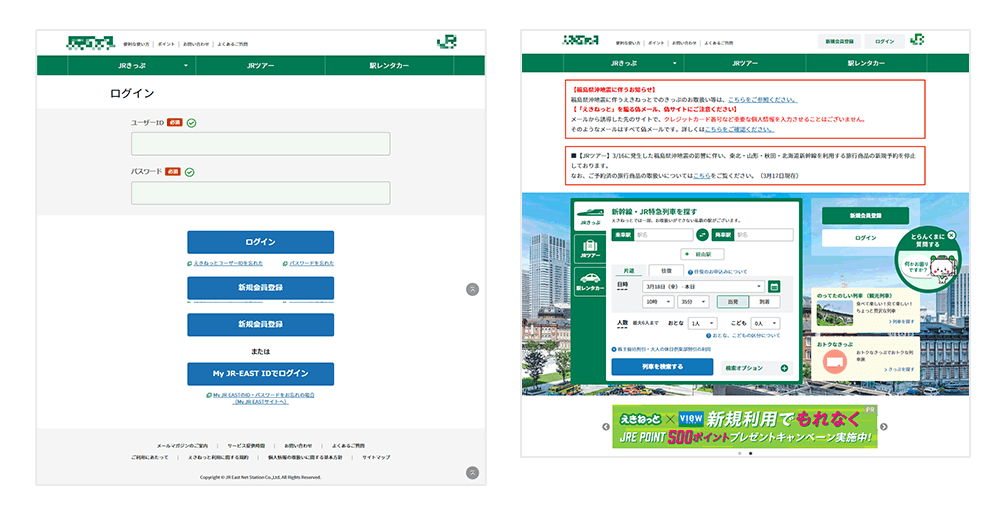Click info icon for おとな、こどもの区分について

(708, 335)
